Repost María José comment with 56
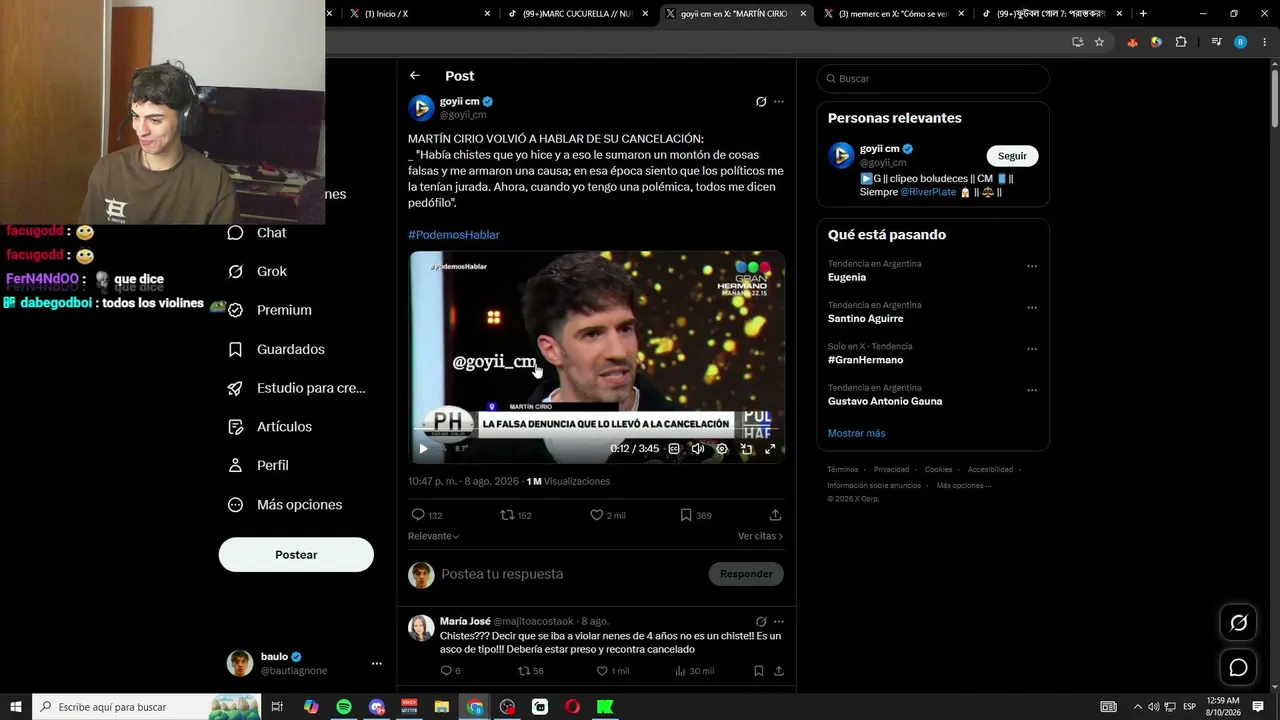This screenshot has height=720, width=1280. click(523, 671)
